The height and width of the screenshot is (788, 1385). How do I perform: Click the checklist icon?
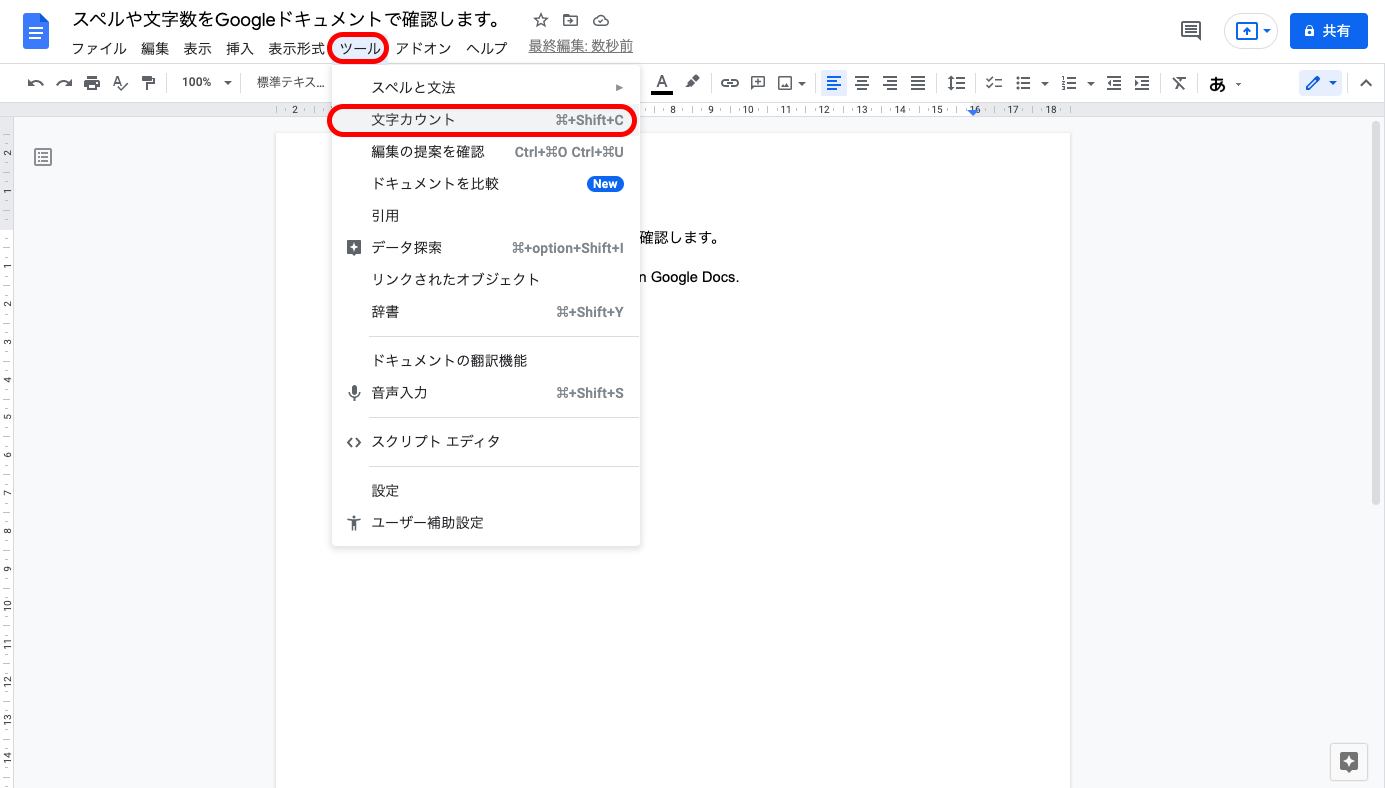pos(994,83)
